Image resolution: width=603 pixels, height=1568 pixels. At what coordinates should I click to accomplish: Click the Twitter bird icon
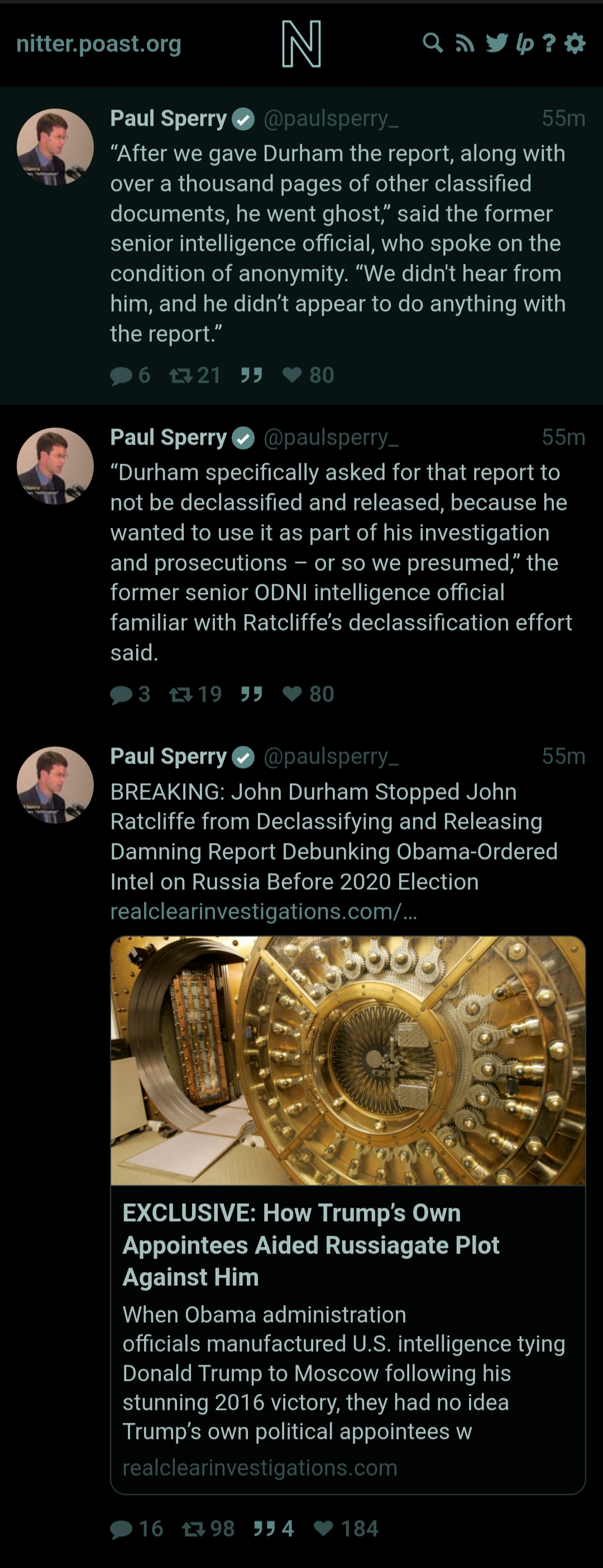tap(496, 43)
